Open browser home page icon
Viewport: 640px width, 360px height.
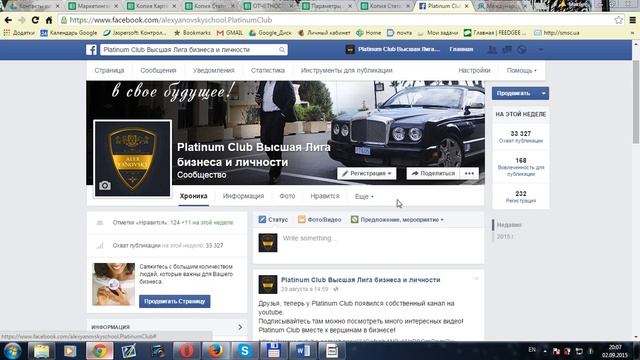point(49,20)
